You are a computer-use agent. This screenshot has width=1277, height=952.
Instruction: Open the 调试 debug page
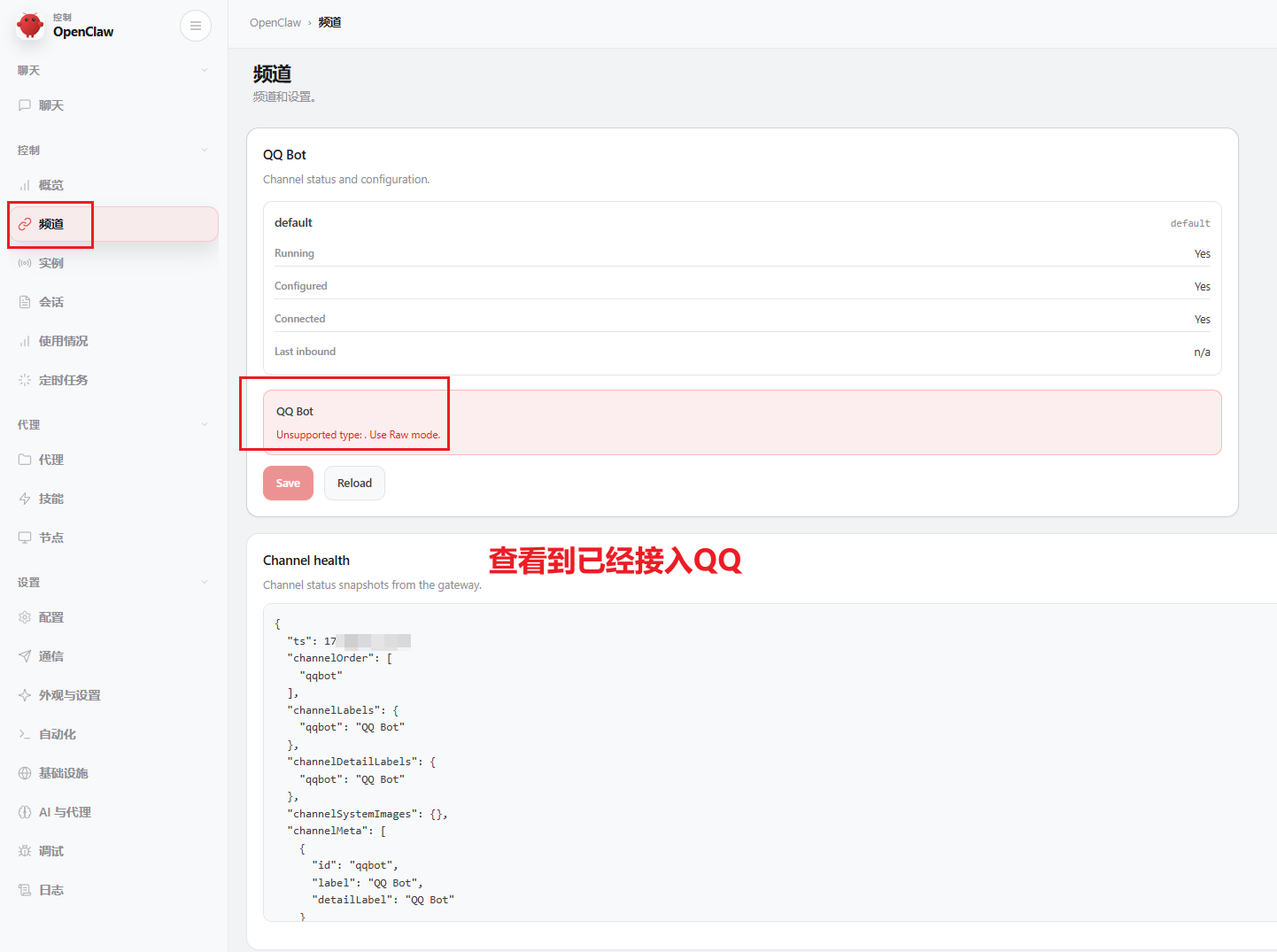click(113, 851)
